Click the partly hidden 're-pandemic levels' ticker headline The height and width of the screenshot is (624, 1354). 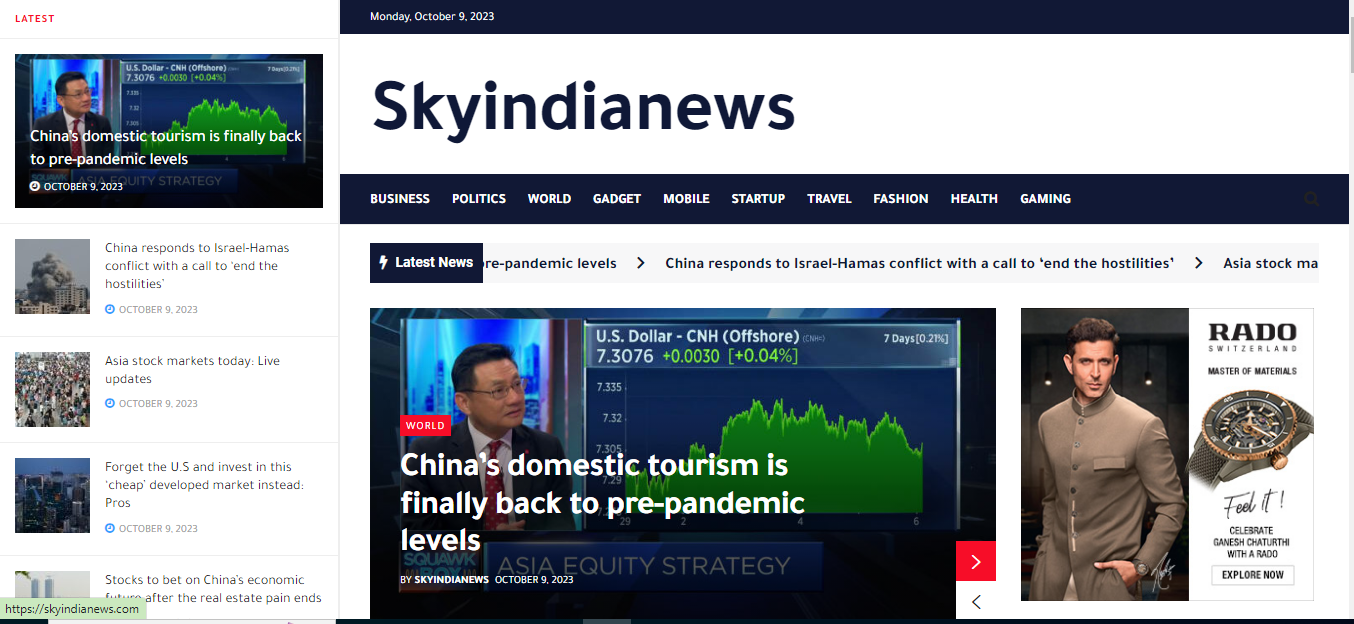click(550, 263)
